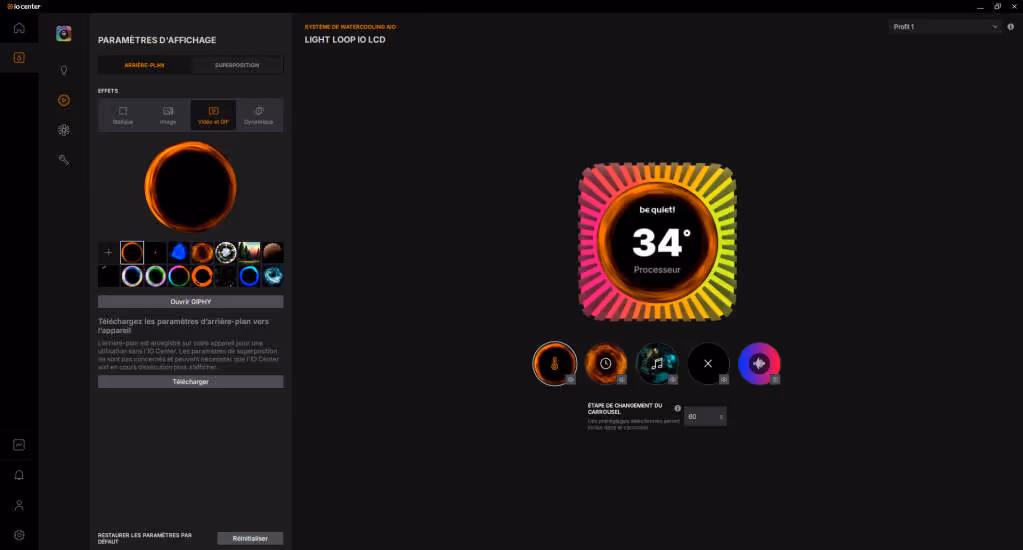
Task: Select the brown planet thumbnail
Action: 273,252
